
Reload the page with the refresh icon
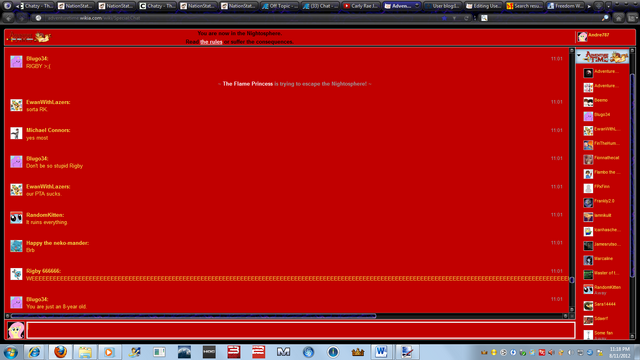tap(466, 18)
